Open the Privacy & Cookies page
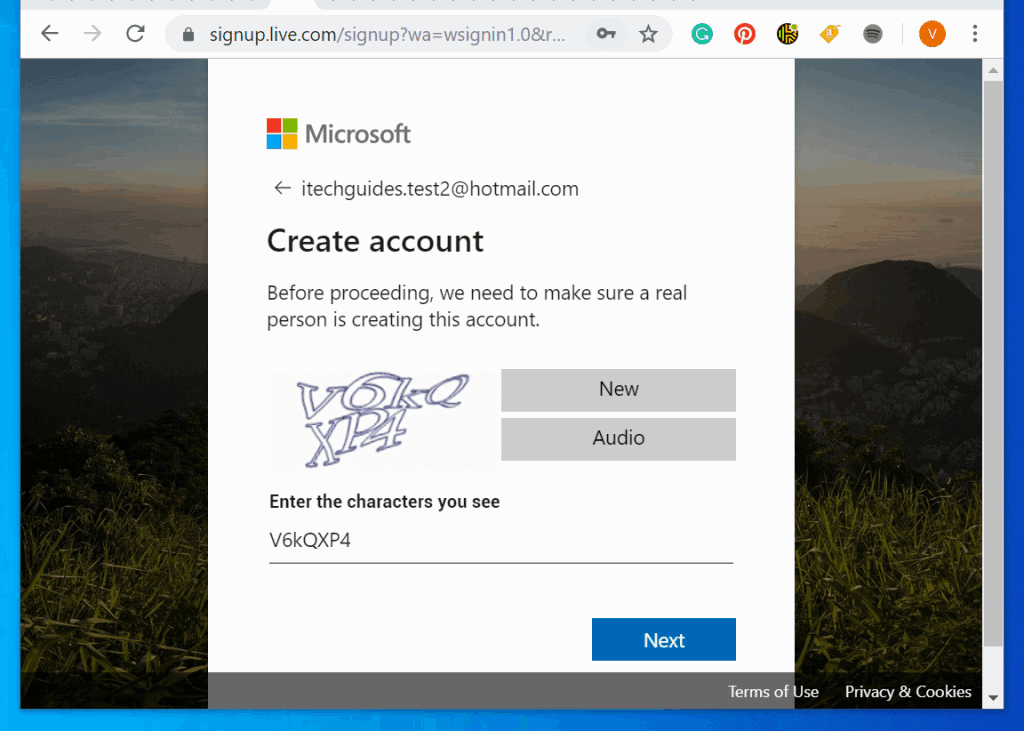This screenshot has height=731, width=1024. tap(907, 691)
